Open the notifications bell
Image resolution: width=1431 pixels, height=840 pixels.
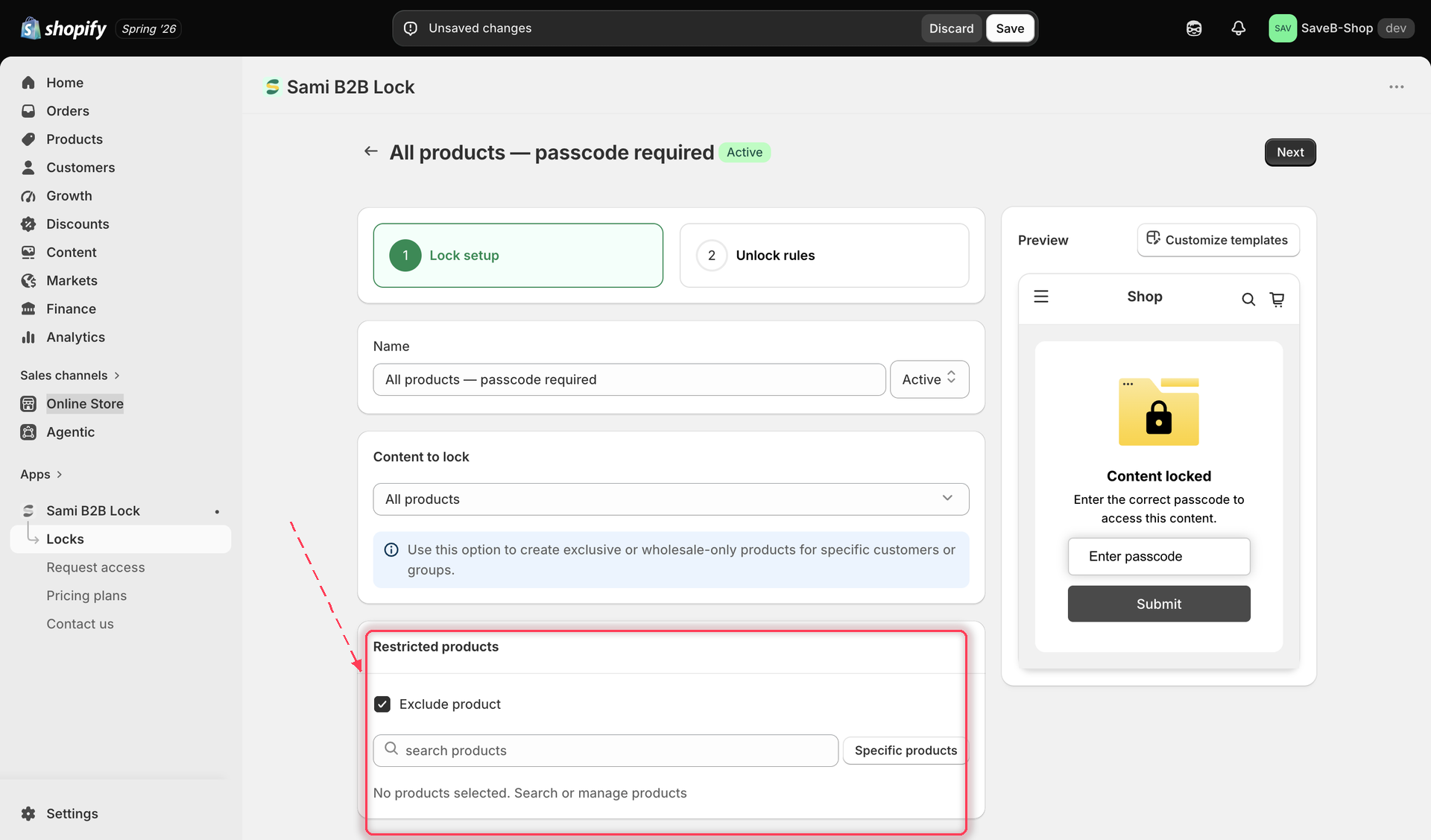pos(1238,28)
